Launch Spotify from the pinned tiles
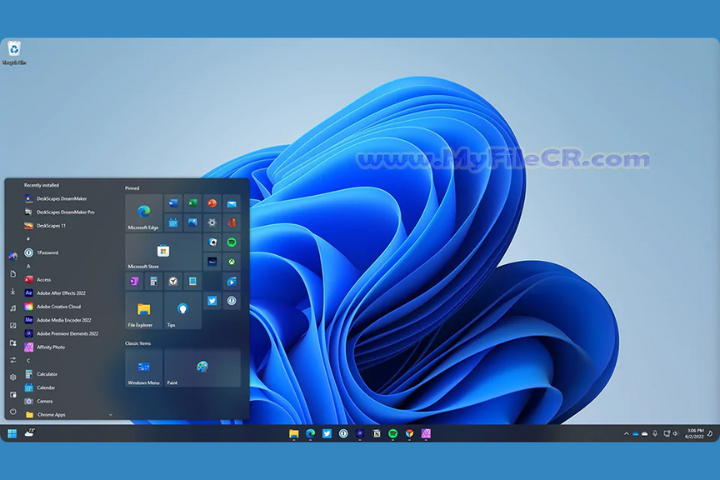 click(x=231, y=242)
